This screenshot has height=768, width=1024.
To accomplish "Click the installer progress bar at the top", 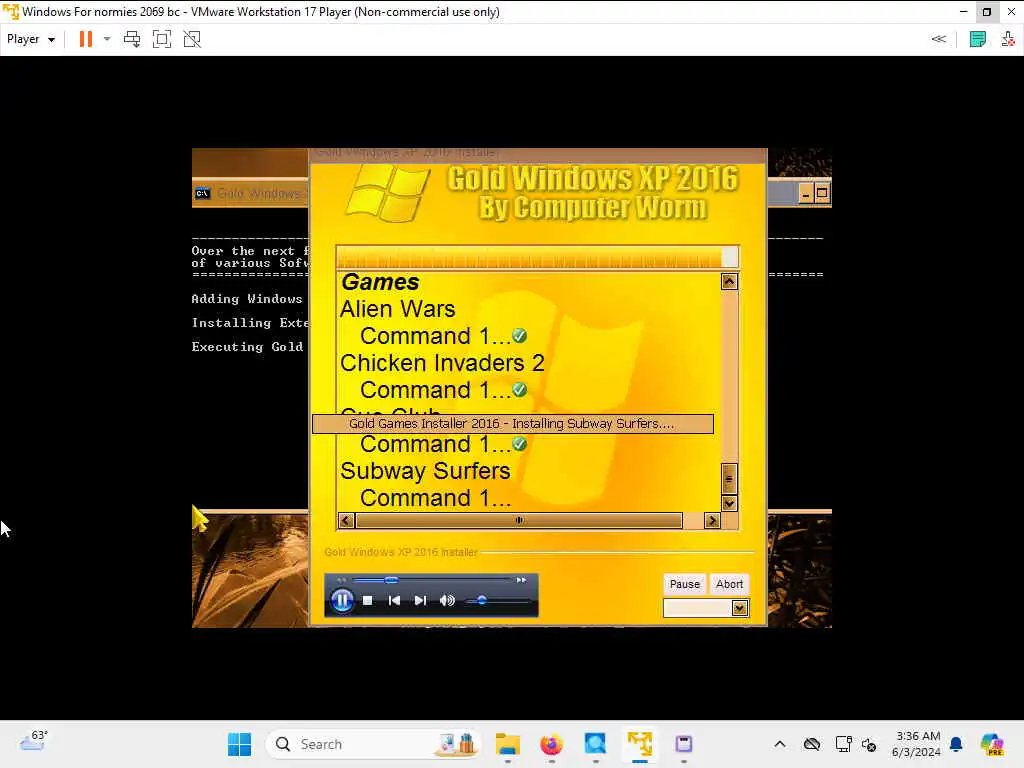I will pyautogui.click(x=537, y=257).
